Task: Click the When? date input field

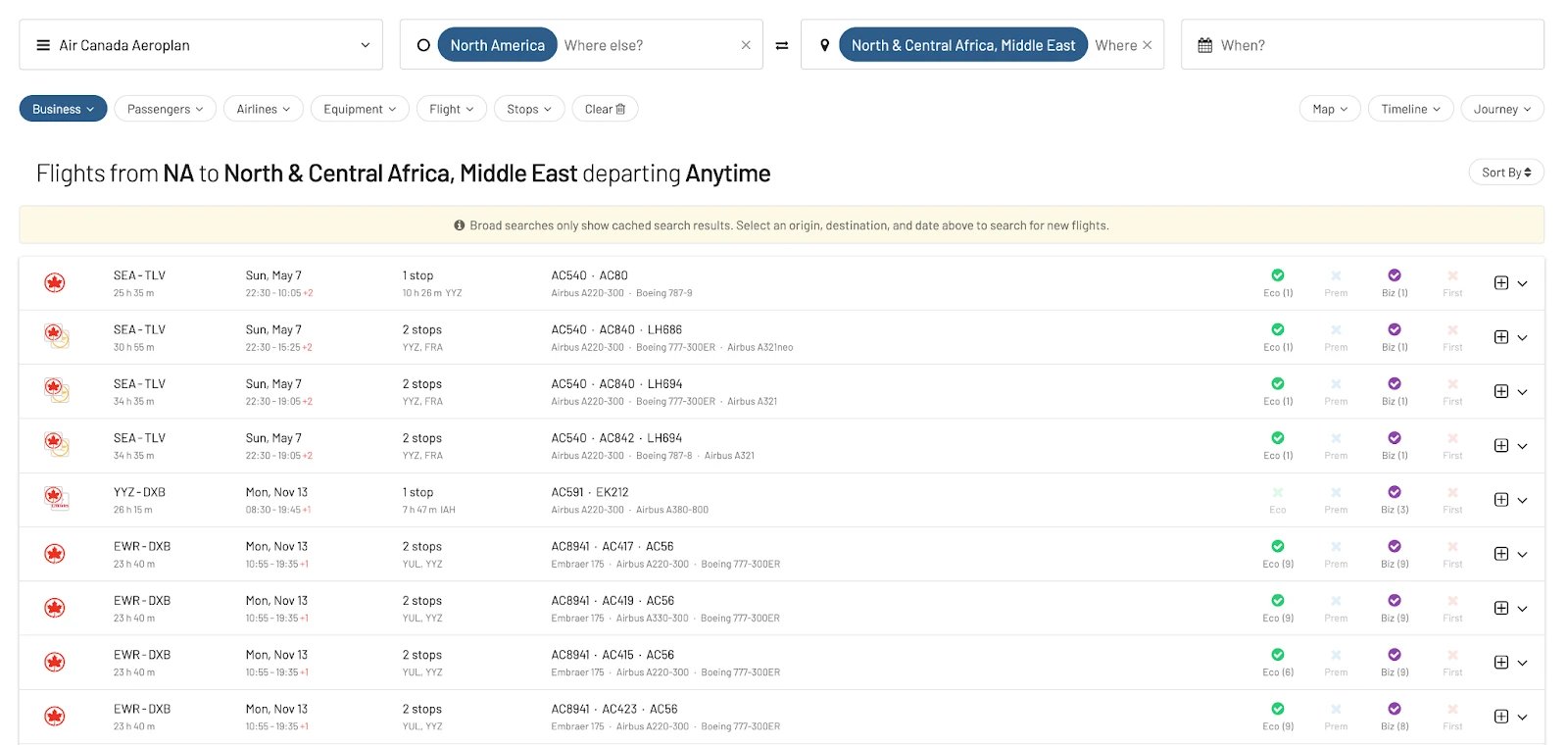Action: (x=1362, y=45)
